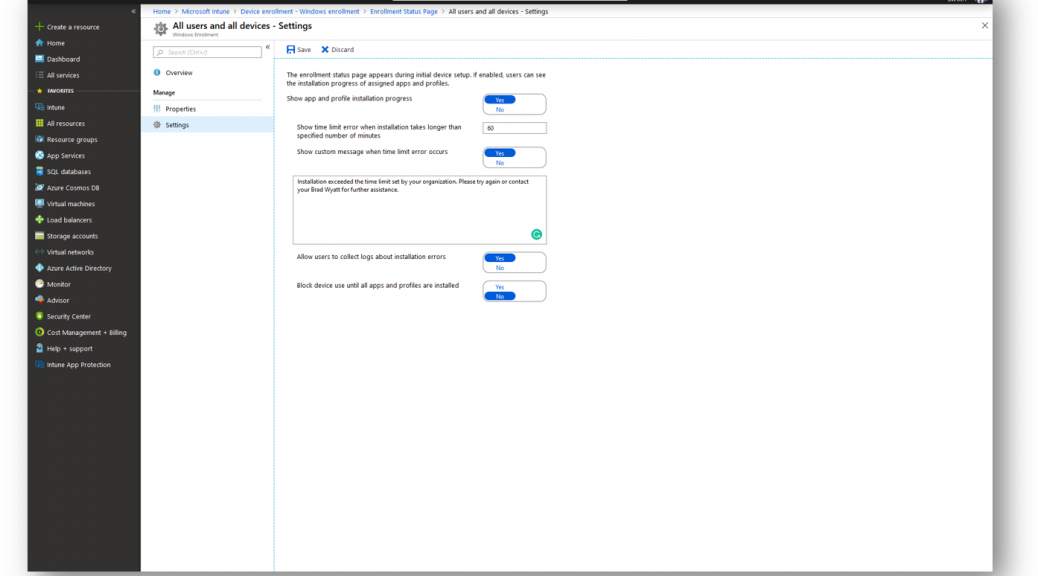The height and width of the screenshot is (576, 1038).
Task: Click Device enrollment - Windows enrollment breadcrumb
Action: 299,11
